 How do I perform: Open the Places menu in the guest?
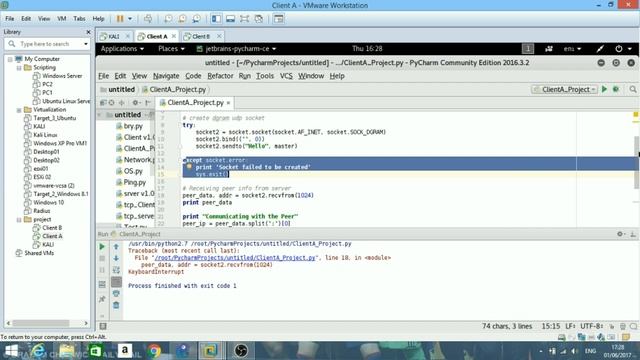pyautogui.click(x=171, y=49)
